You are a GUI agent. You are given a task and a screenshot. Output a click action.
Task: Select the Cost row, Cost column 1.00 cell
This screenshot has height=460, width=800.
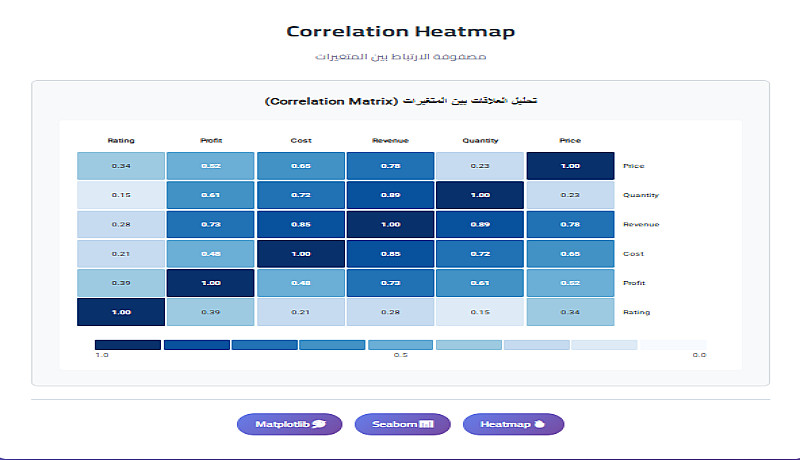tap(300, 254)
